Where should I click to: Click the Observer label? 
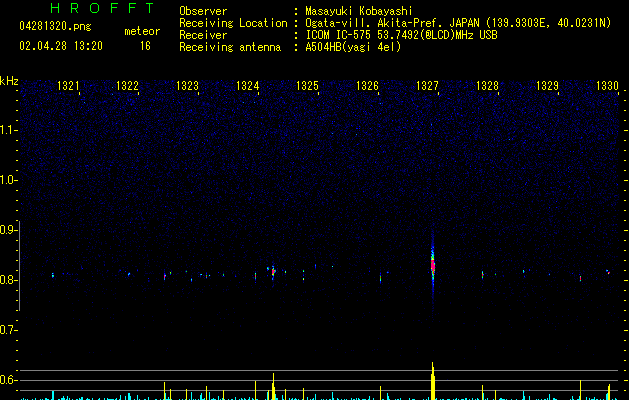pos(203,11)
